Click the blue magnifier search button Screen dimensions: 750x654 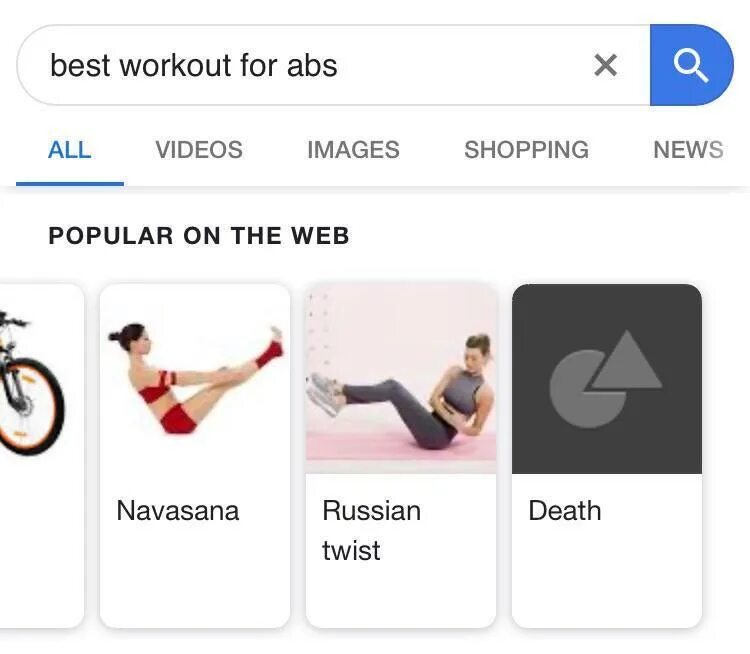691,65
